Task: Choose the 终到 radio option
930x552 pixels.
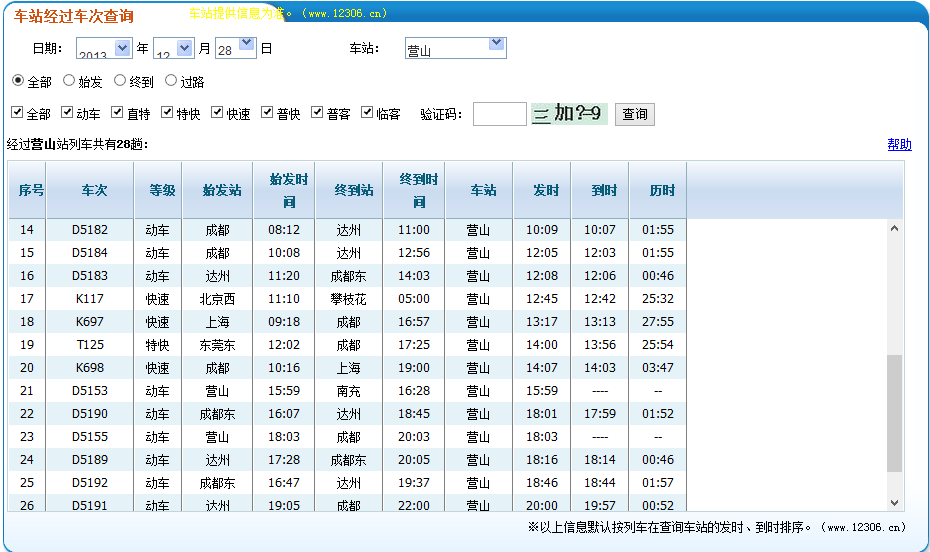Action: pos(120,81)
